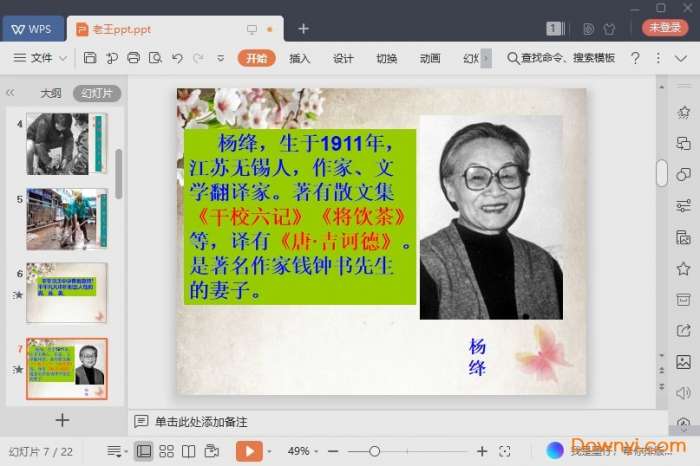Open a new tab with plus button
The image size is (700, 466).
[304, 29]
